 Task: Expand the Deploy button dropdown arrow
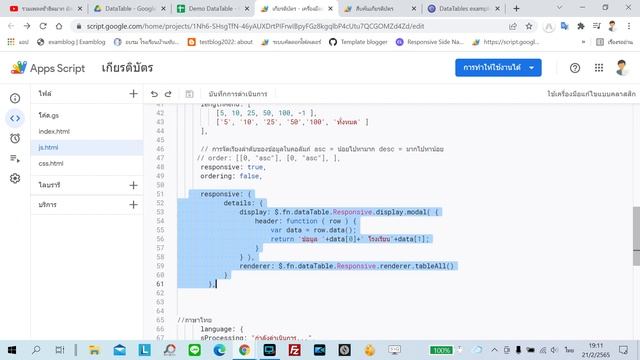[531, 68]
